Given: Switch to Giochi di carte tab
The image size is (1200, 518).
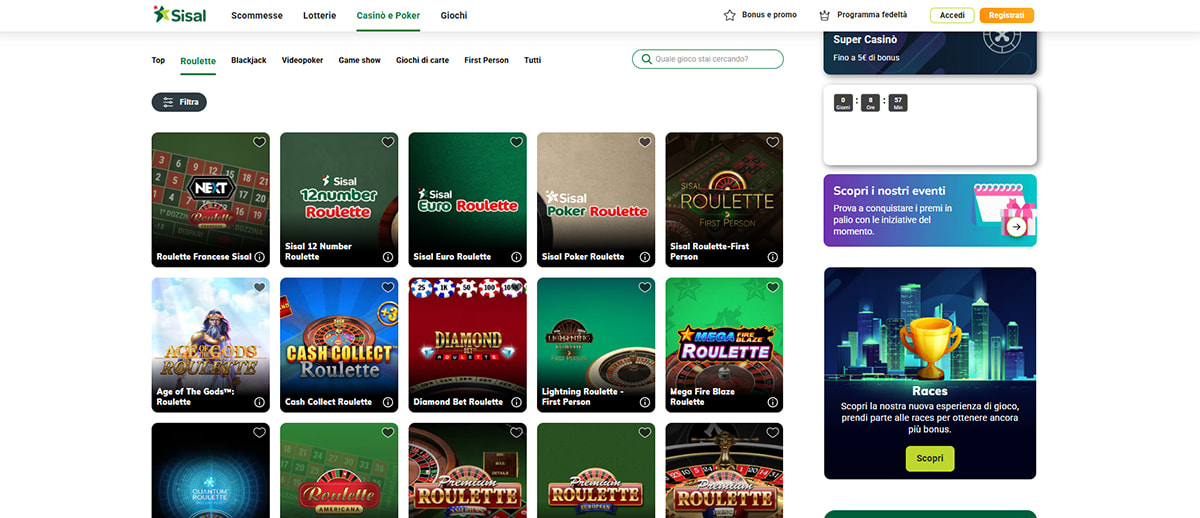Looking at the screenshot, I should (422, 60).
